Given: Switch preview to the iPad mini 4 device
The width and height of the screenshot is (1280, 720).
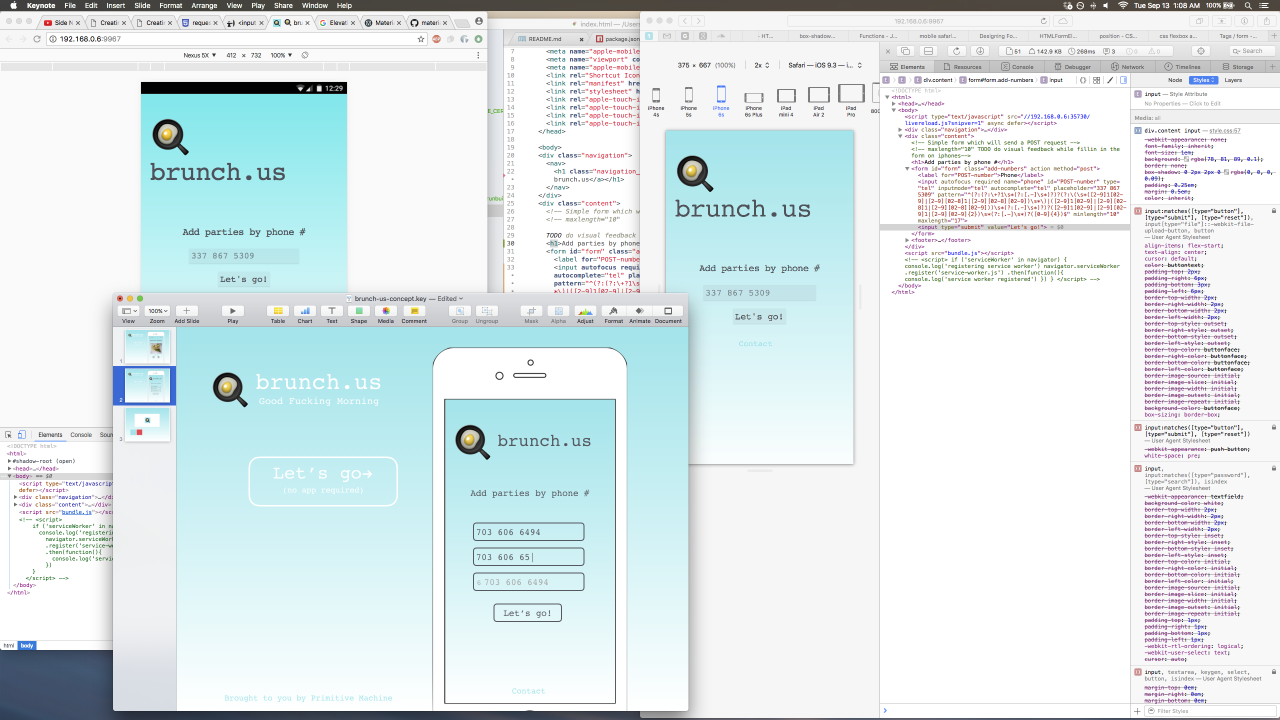Looking at the screenshot, I should point(787,97).
